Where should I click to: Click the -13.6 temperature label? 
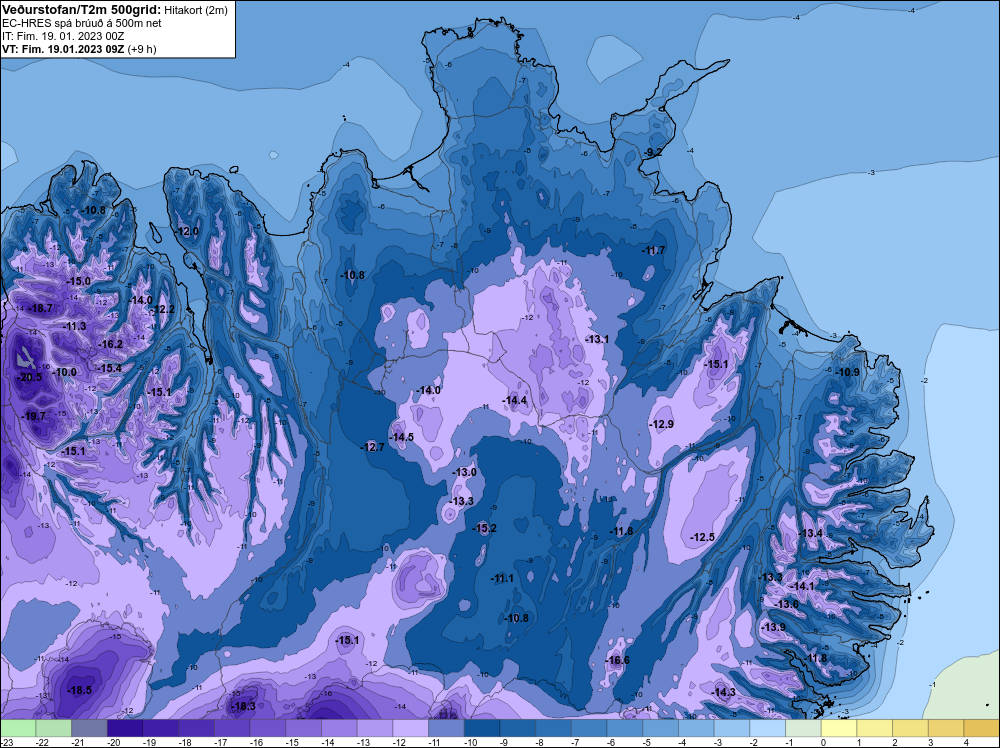[787, 604]
